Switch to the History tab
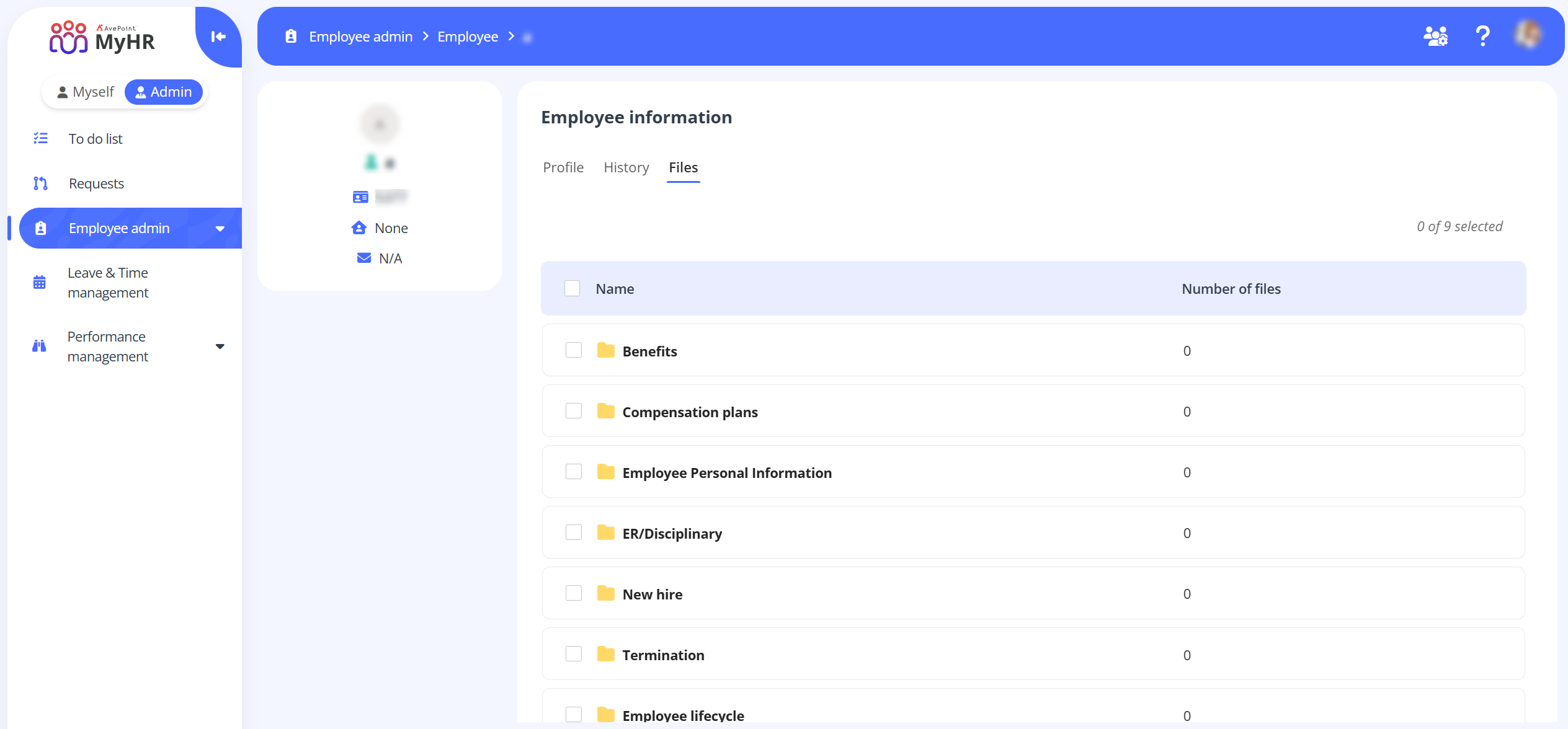The image size is (1568, 729). tap(626, 167)
